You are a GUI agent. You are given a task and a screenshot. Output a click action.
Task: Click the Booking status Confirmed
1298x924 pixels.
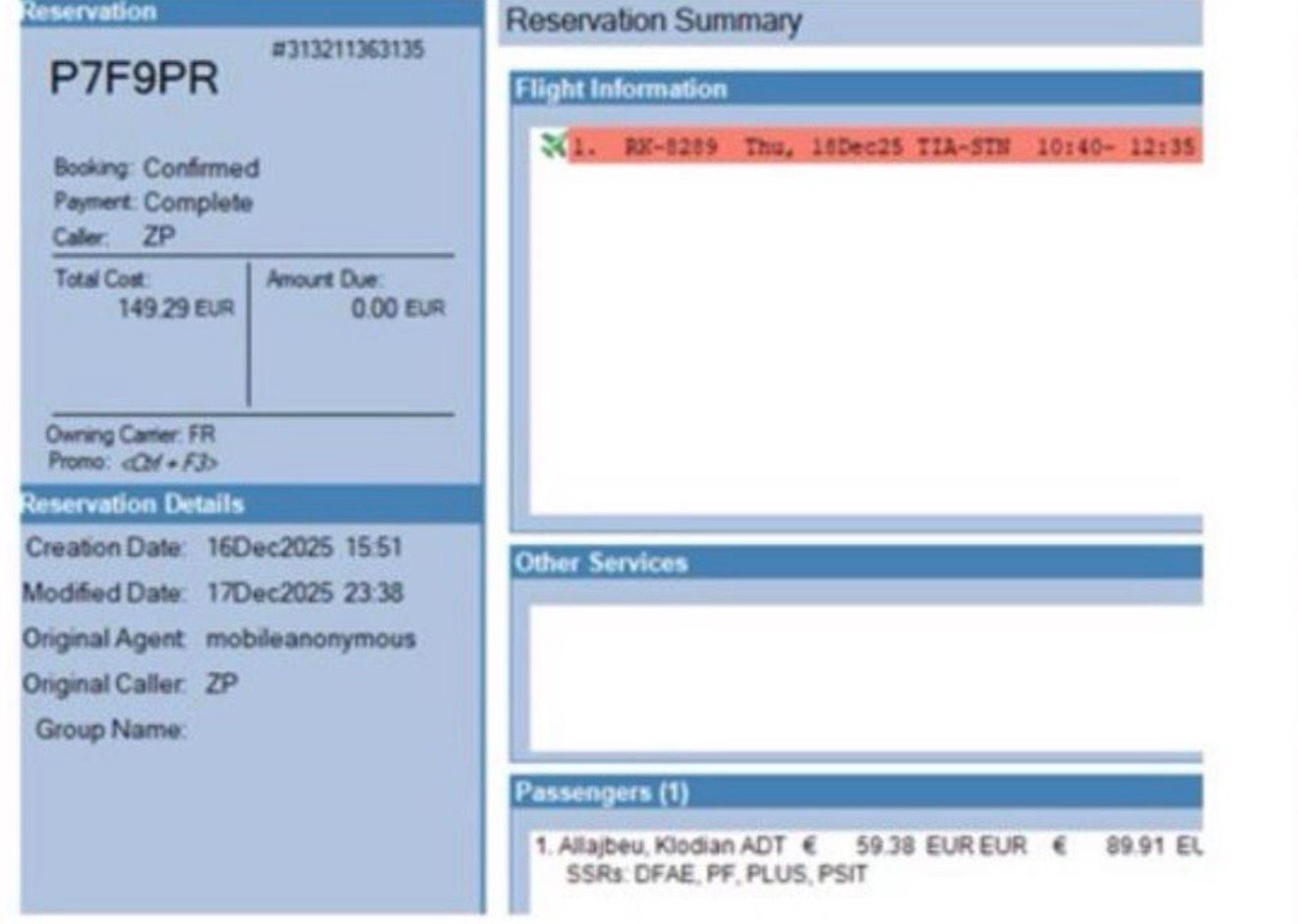[x=202, y=168]
